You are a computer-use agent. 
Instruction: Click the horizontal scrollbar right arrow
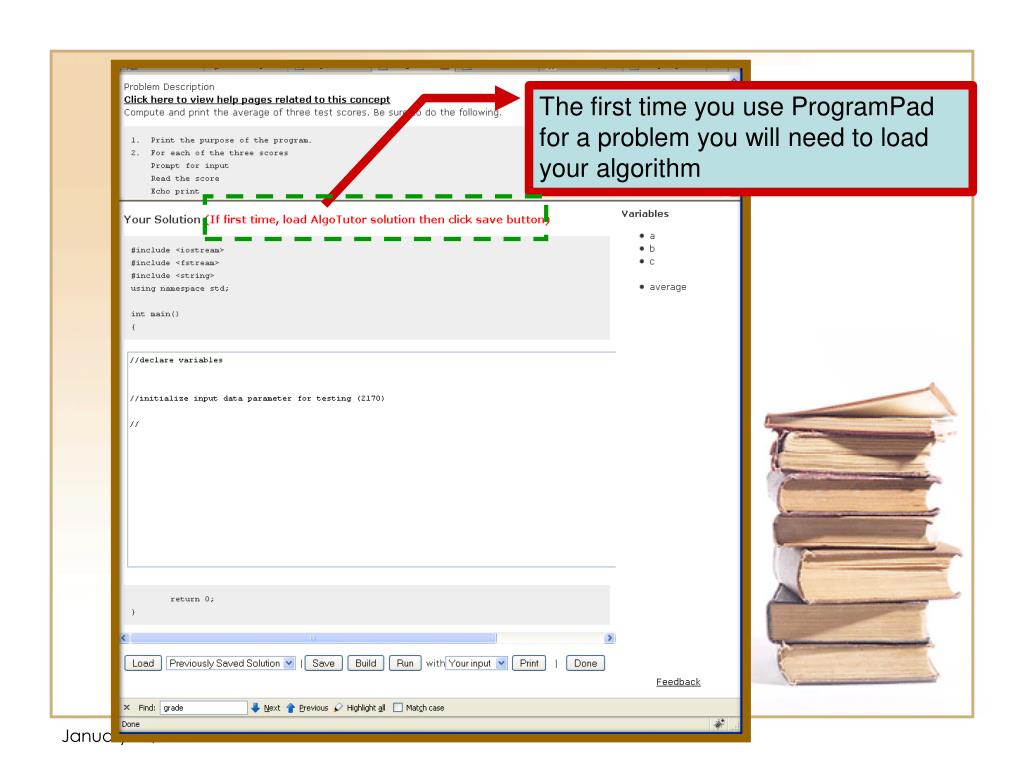pyautogui.click(x=609, y=638)
